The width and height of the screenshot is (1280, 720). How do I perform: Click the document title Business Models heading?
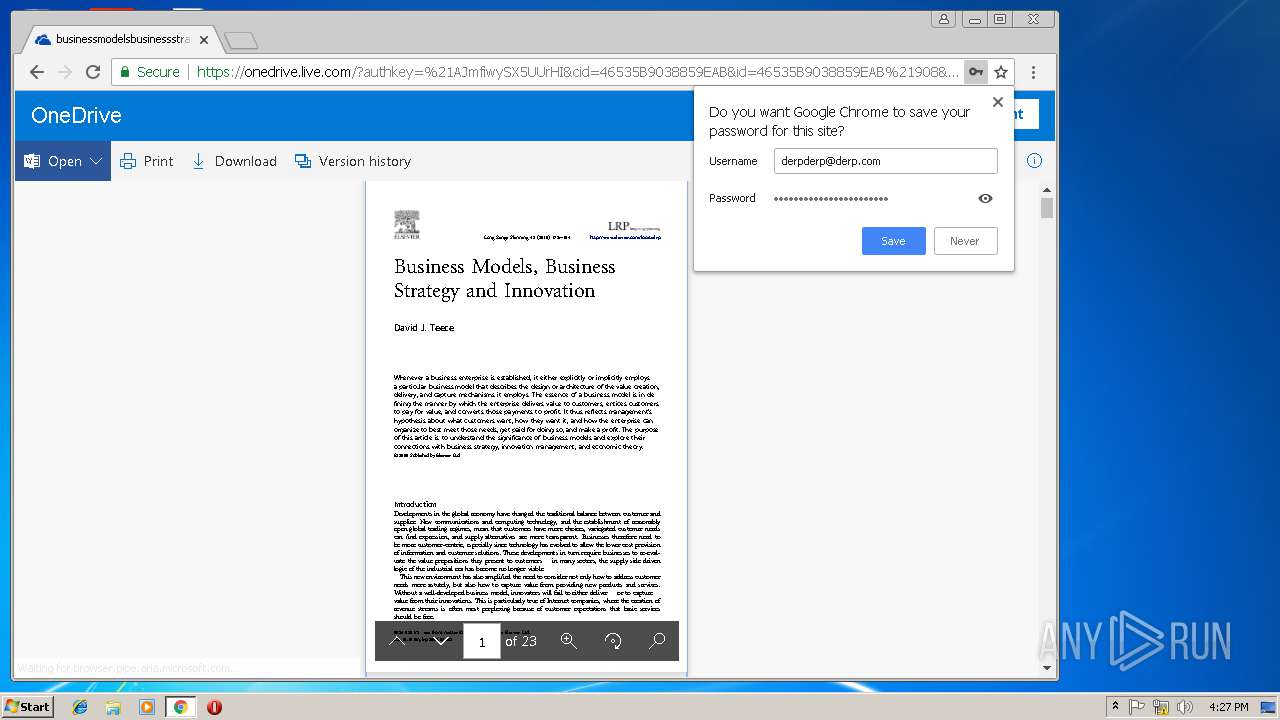[x=504, y=278]
